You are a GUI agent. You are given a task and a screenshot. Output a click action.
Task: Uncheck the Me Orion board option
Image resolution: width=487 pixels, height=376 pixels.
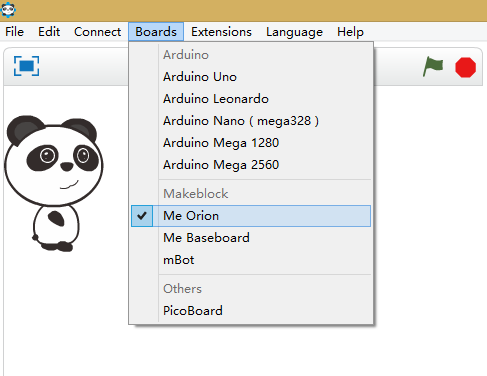[251, 216]
